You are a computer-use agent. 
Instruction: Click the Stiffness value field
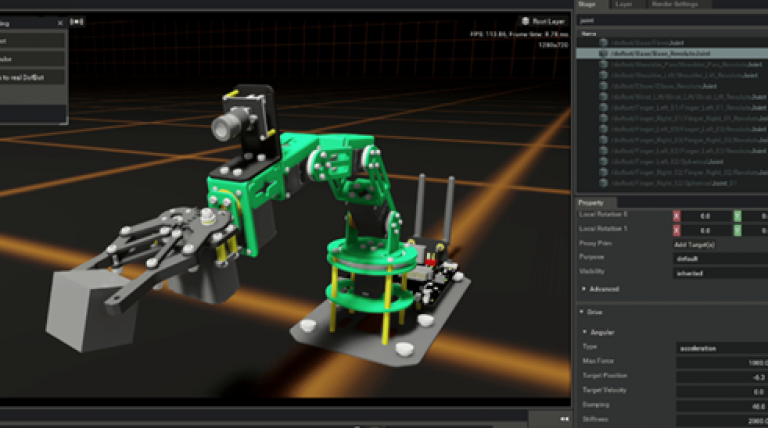[x=722, y=421]
